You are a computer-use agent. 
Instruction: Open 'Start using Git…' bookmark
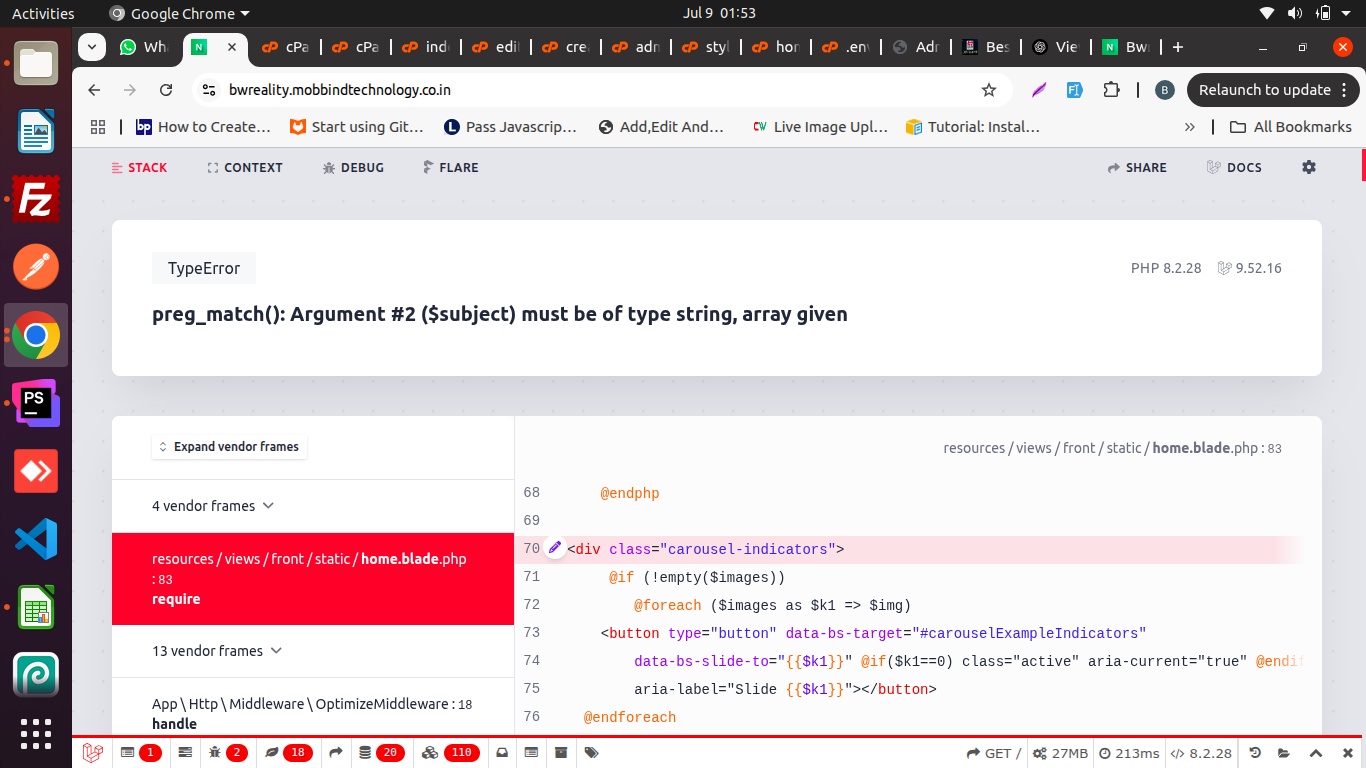[x=357, y=127]
